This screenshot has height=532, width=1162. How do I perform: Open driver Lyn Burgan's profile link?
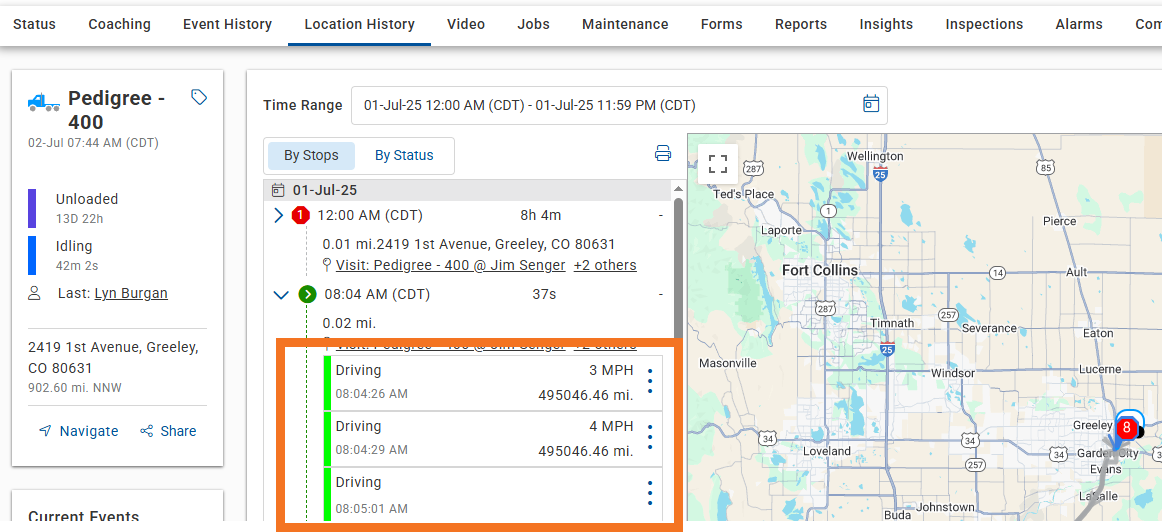point(131,293)
